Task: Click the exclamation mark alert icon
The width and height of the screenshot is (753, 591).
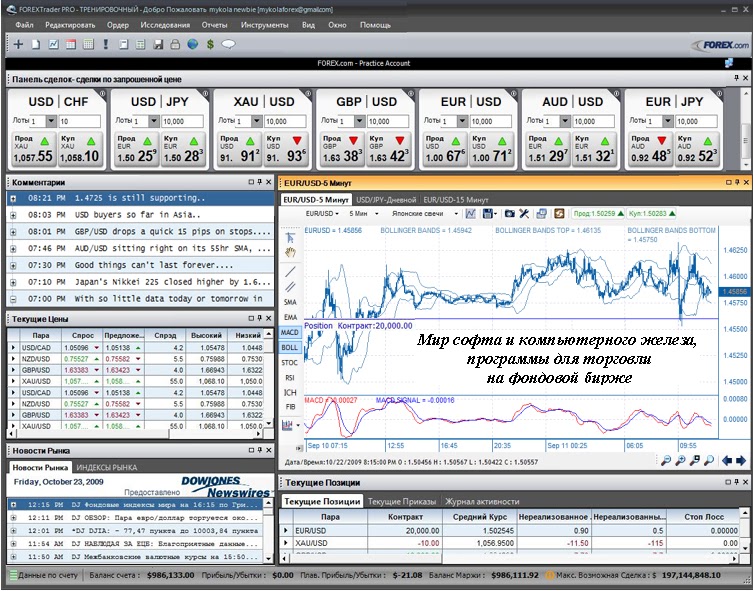Action: (x=106, y=45)
